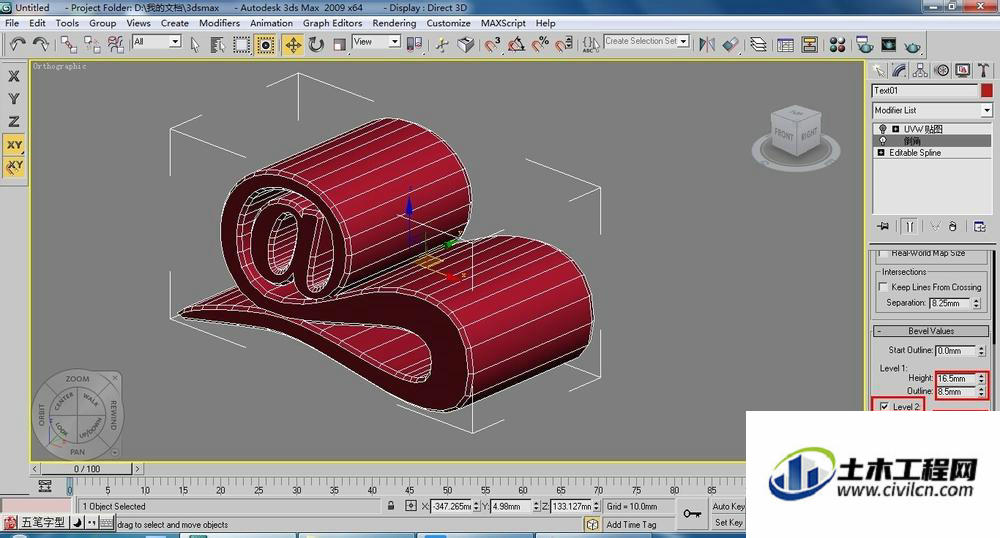Viewport: 1000px width, 538px height.
Task: Open the Rendered Frame Window icon
Action: 888,44
